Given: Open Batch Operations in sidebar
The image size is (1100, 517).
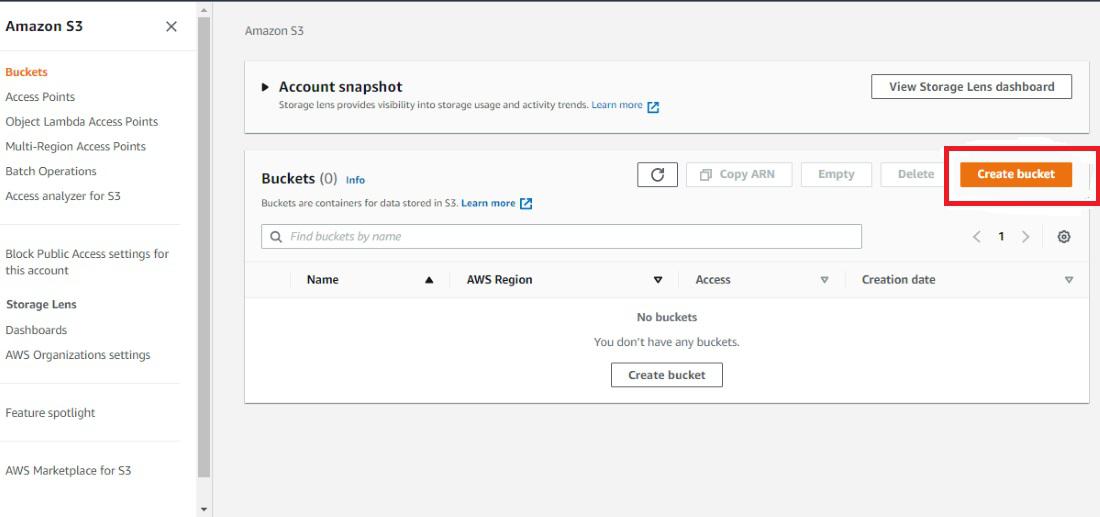Looking at the screenshot, I should (x=51, y=171).
